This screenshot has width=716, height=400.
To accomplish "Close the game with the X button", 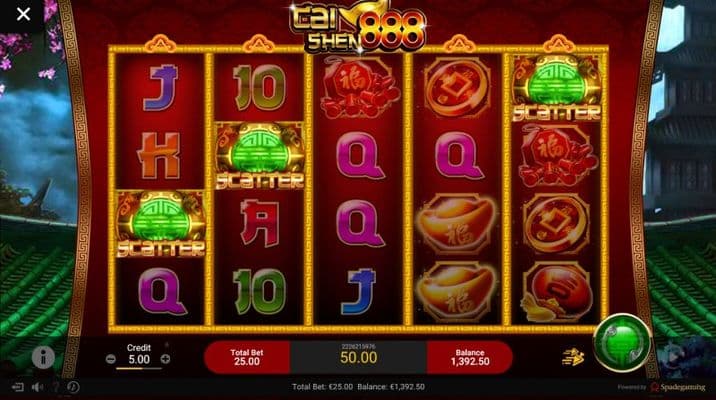I will (x=23, y=14).
